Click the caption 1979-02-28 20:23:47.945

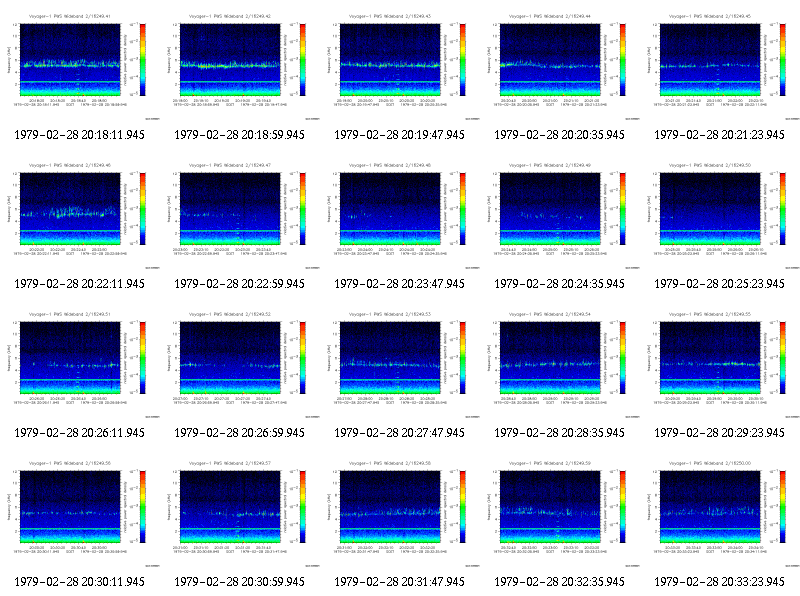(x=399, y=284)
